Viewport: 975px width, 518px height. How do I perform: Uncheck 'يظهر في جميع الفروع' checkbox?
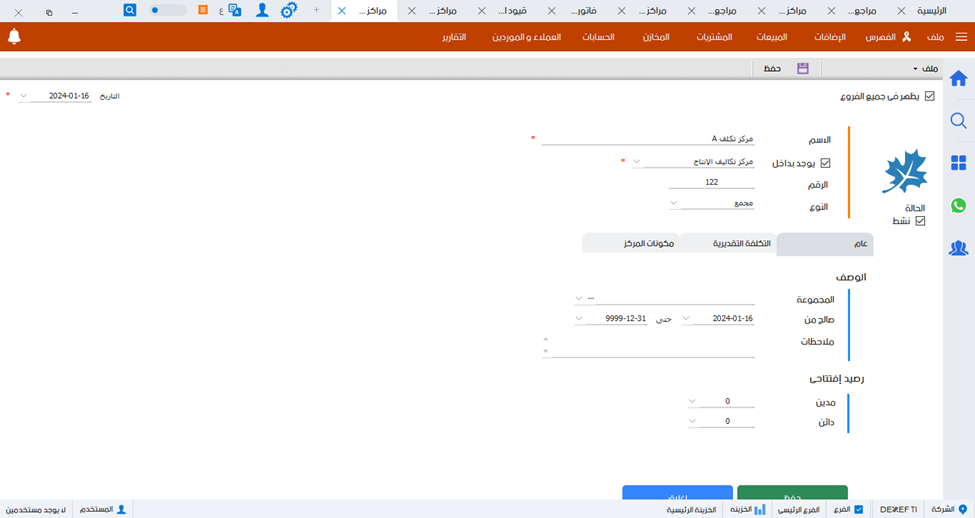tap(929, 96)
